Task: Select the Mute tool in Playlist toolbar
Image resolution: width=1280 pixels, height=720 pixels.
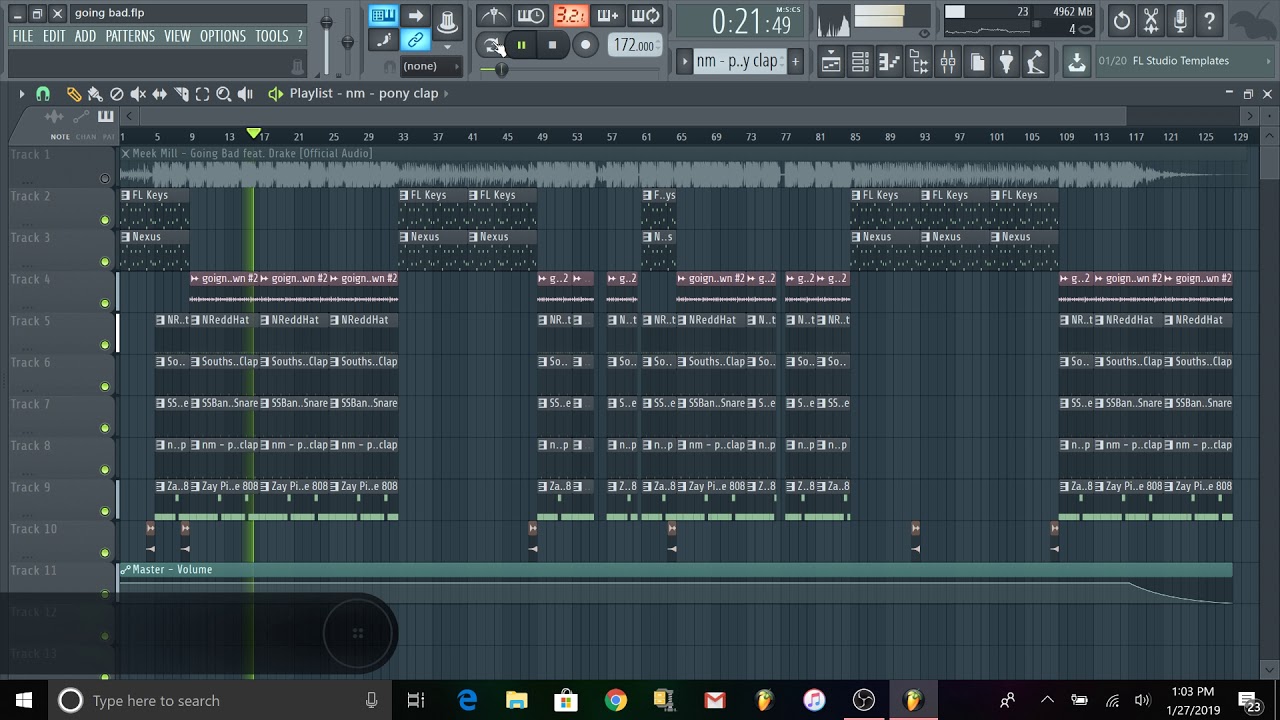Action: (x=138, y=93)
